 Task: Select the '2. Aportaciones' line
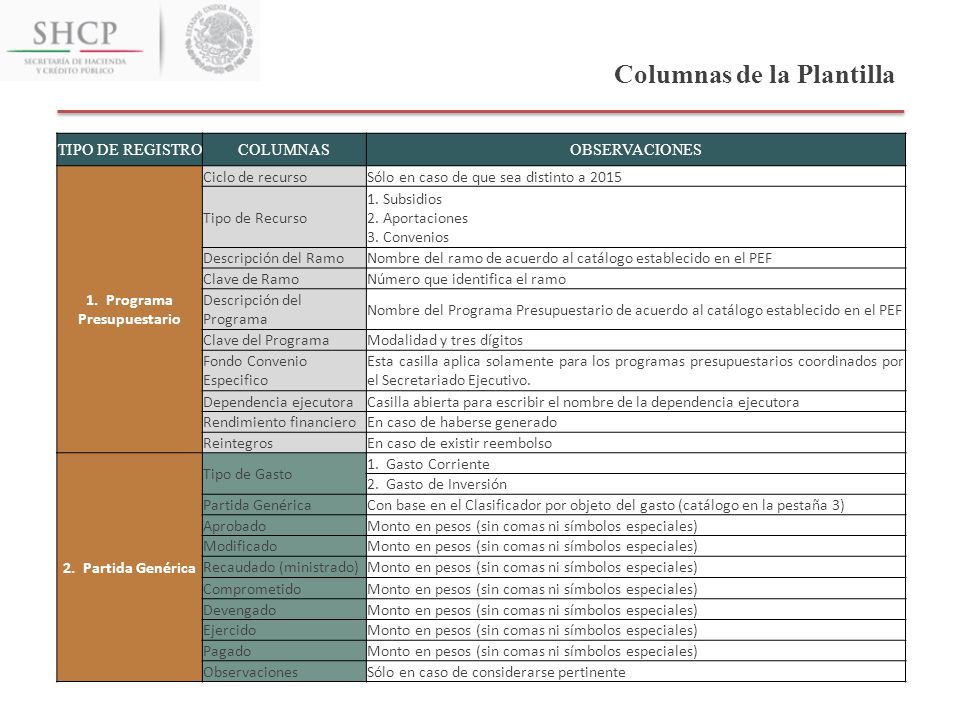click(x=418, y=218)
